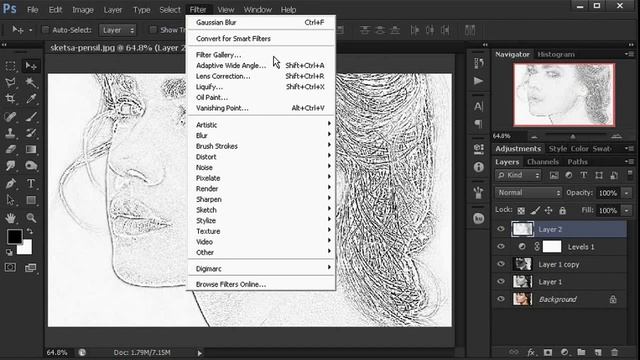Toggle Layer 1 visibility eye
Image resolution: width=640 pixels, height=360 pixels.
(501, 282)
